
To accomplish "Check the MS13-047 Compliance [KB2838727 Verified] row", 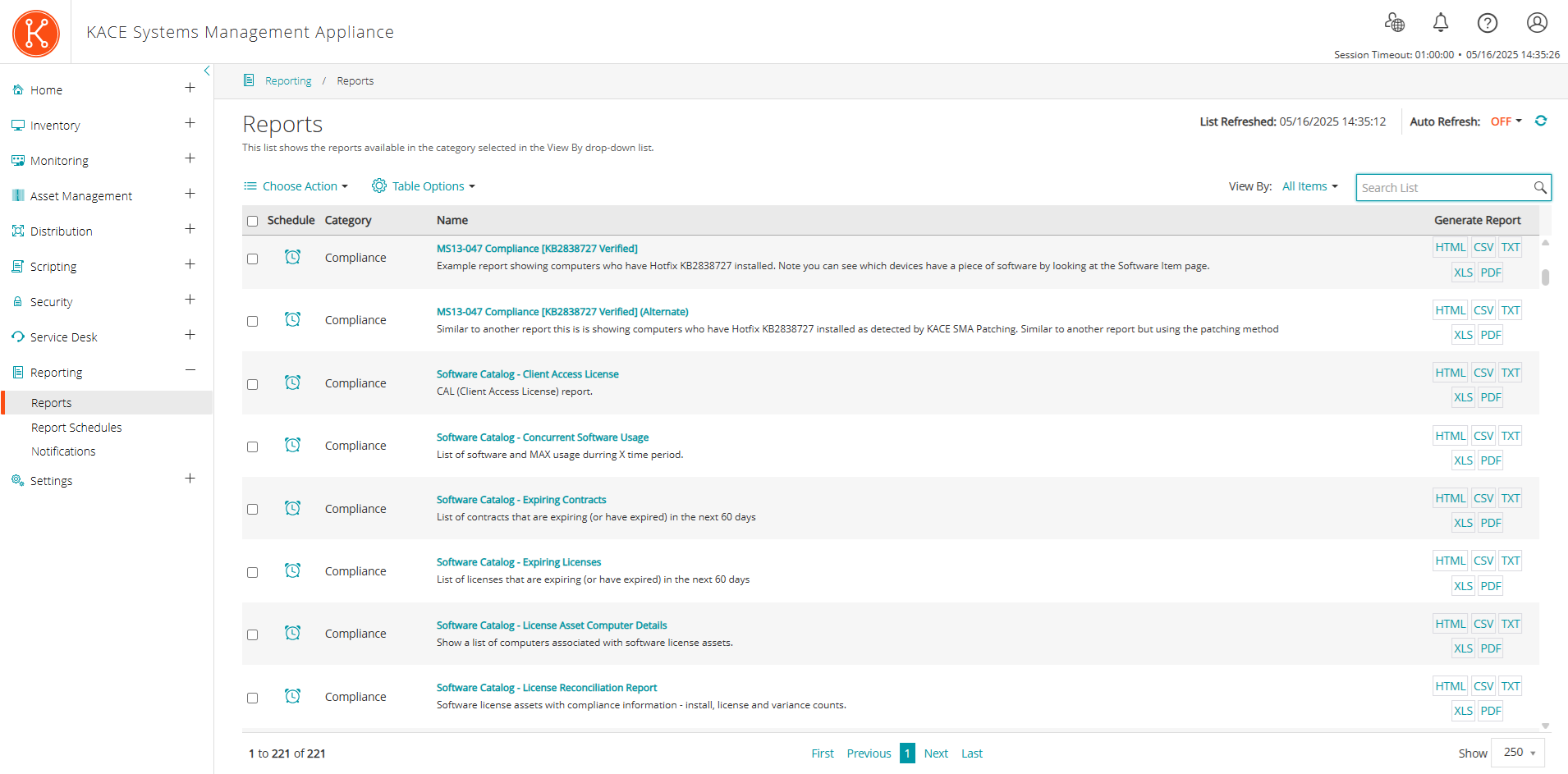I will (252, 259).
